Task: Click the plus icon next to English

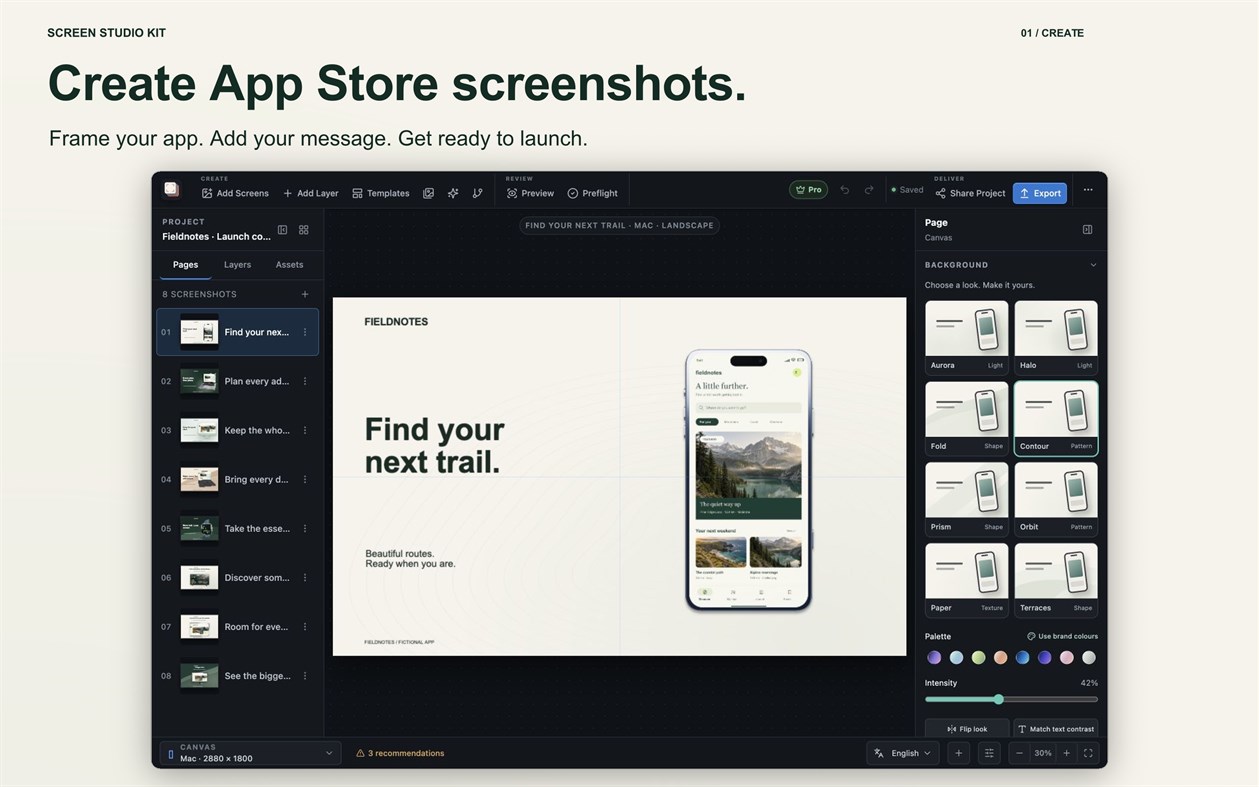Action: (958, 753)
